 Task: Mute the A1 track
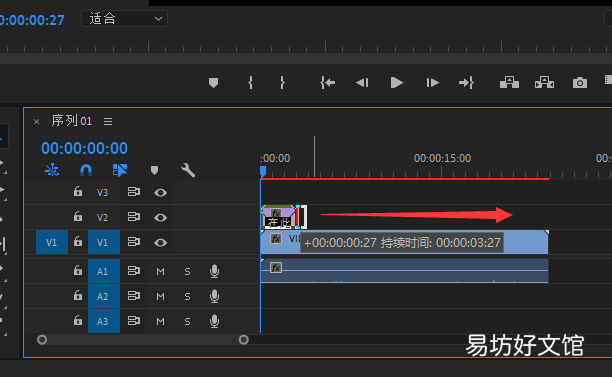click(x=160, y=271)
